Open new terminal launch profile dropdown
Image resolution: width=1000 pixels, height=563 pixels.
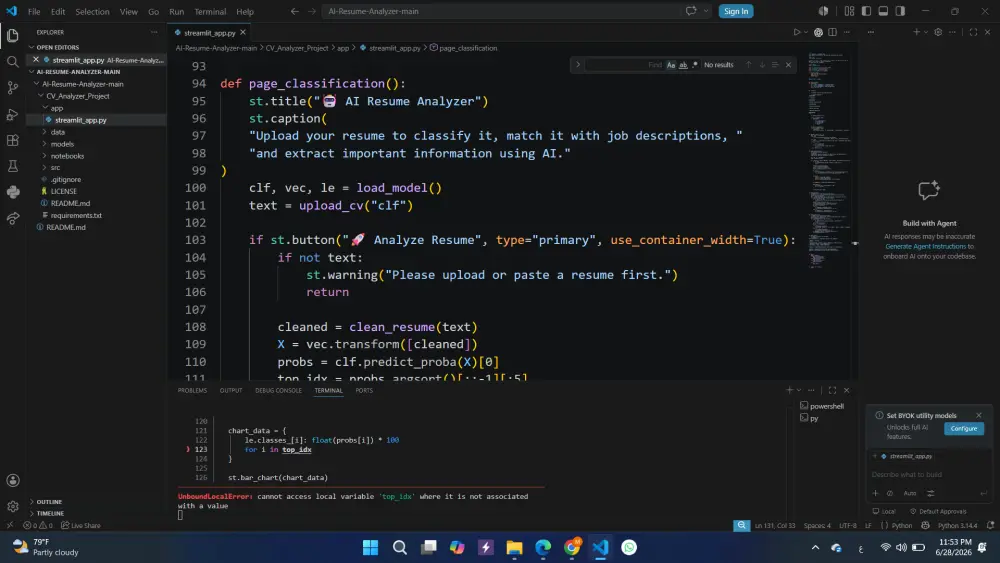click(798, 390)
